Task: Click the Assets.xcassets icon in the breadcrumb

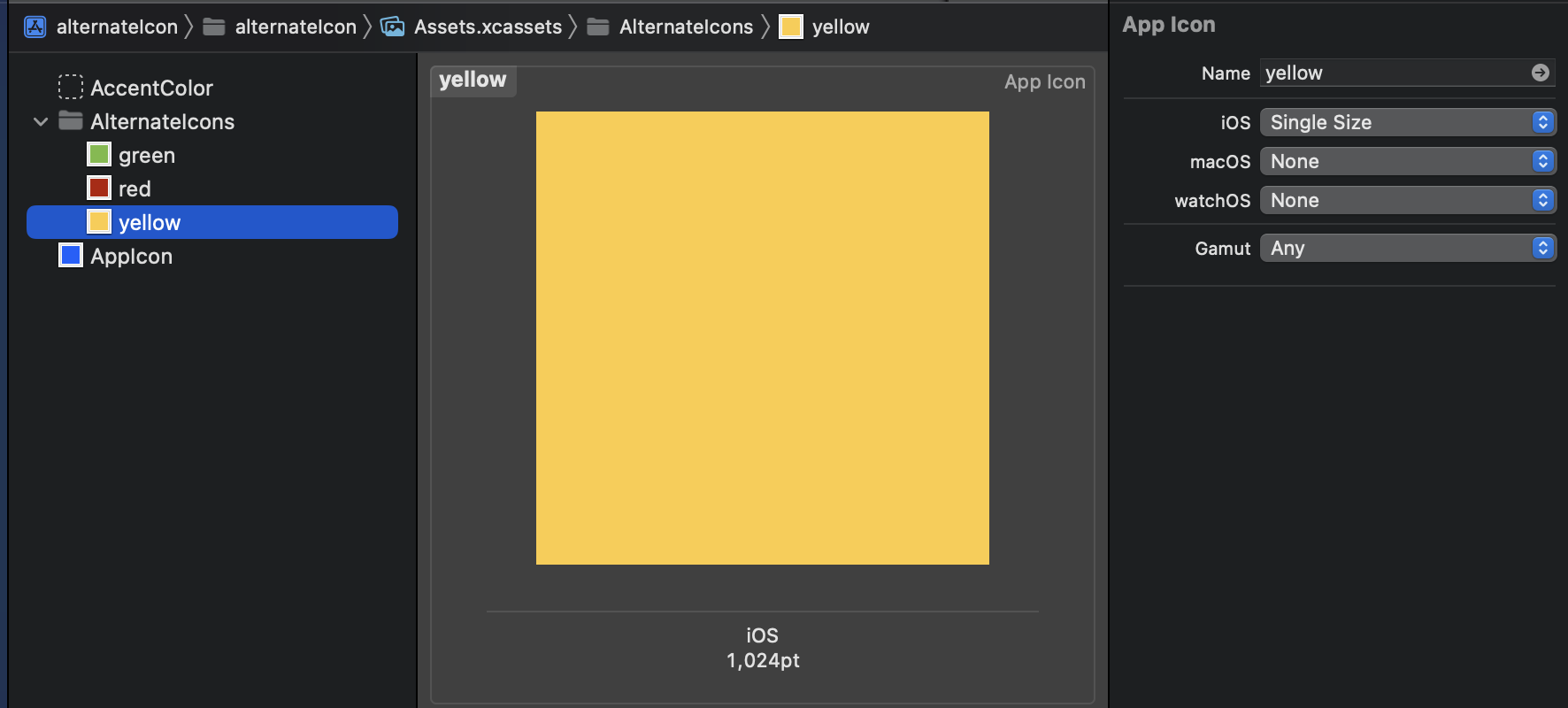Action: tap(392, 26)
